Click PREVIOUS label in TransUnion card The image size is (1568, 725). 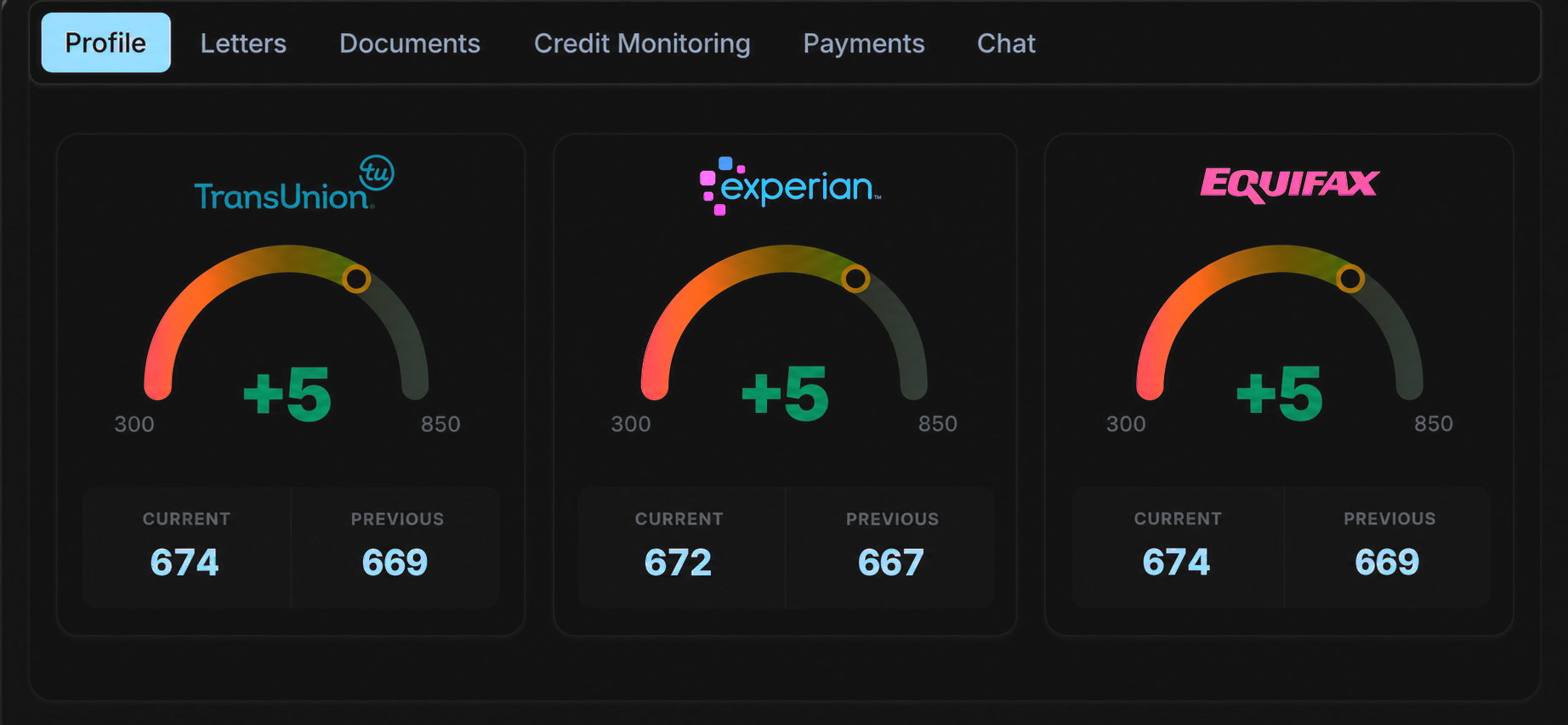(397, 519)
